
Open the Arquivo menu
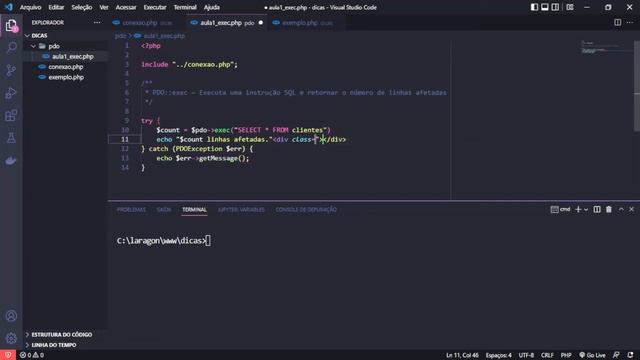click(x=30, y=7)
